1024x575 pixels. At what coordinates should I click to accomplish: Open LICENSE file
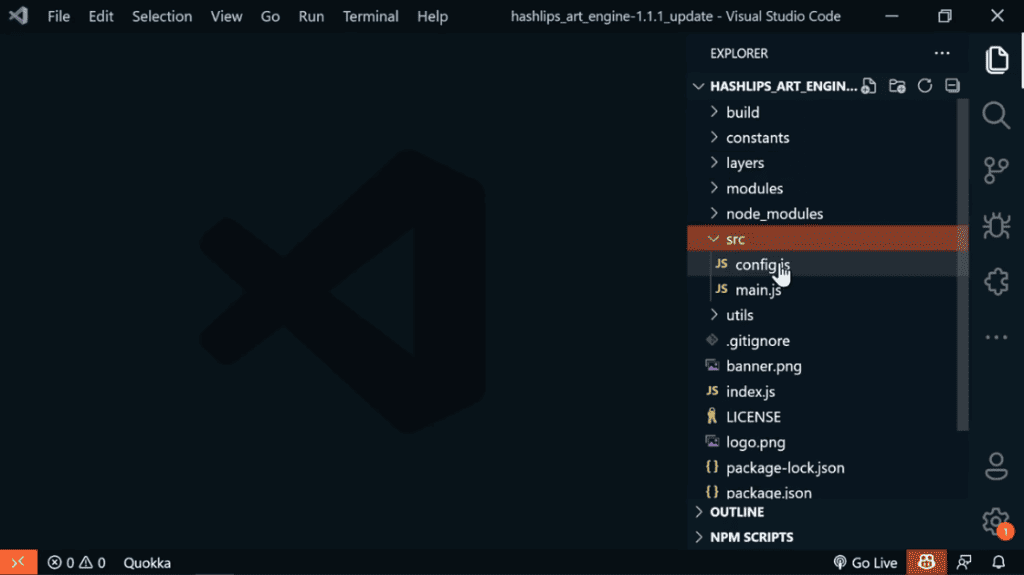(x=827, y=417)
